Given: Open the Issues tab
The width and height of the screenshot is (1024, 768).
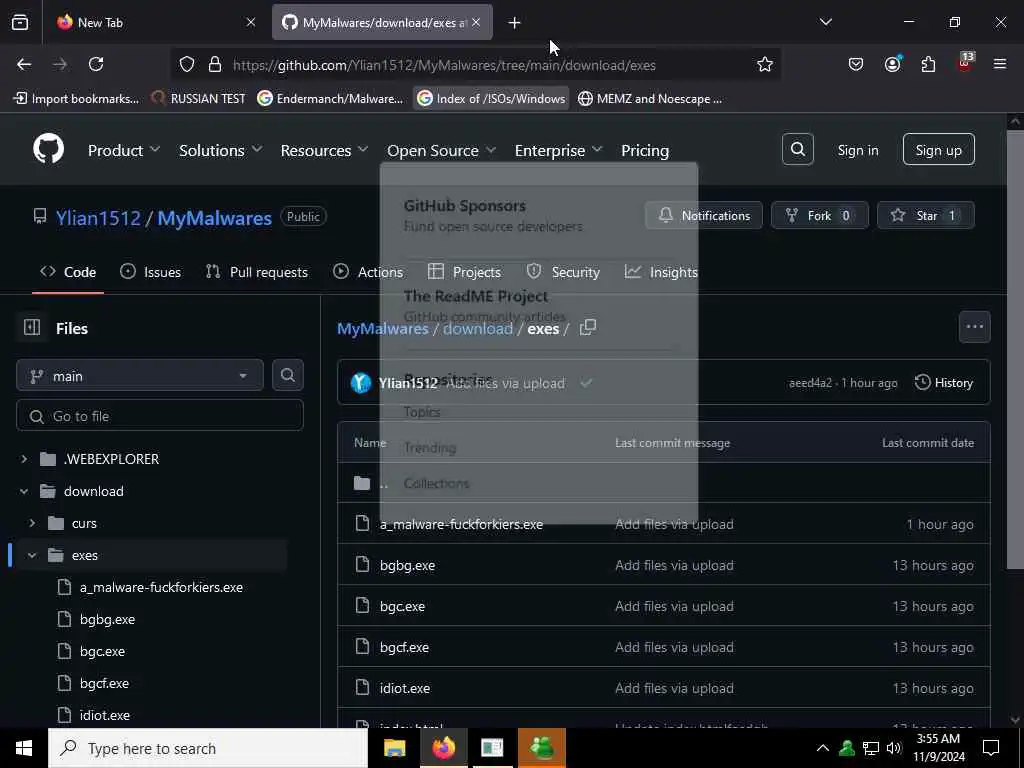Looking at the screenshot, I should [151, 272].
